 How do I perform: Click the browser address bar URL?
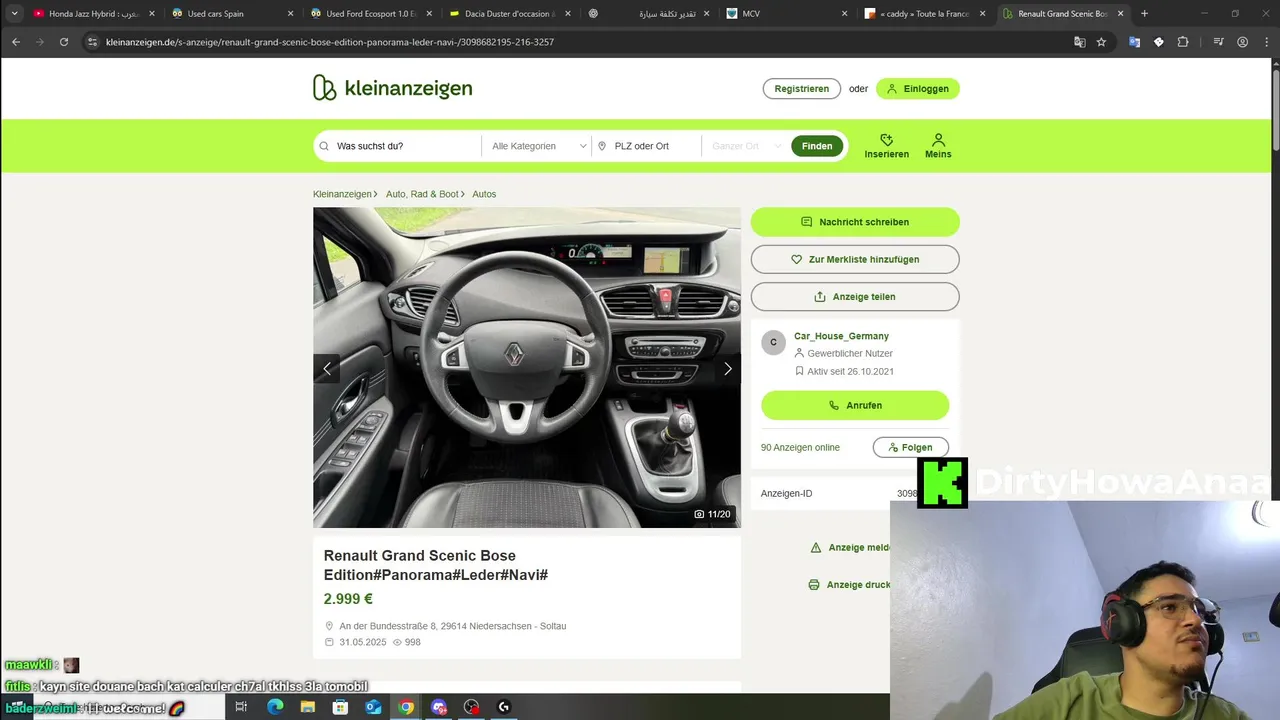point(330,42)
